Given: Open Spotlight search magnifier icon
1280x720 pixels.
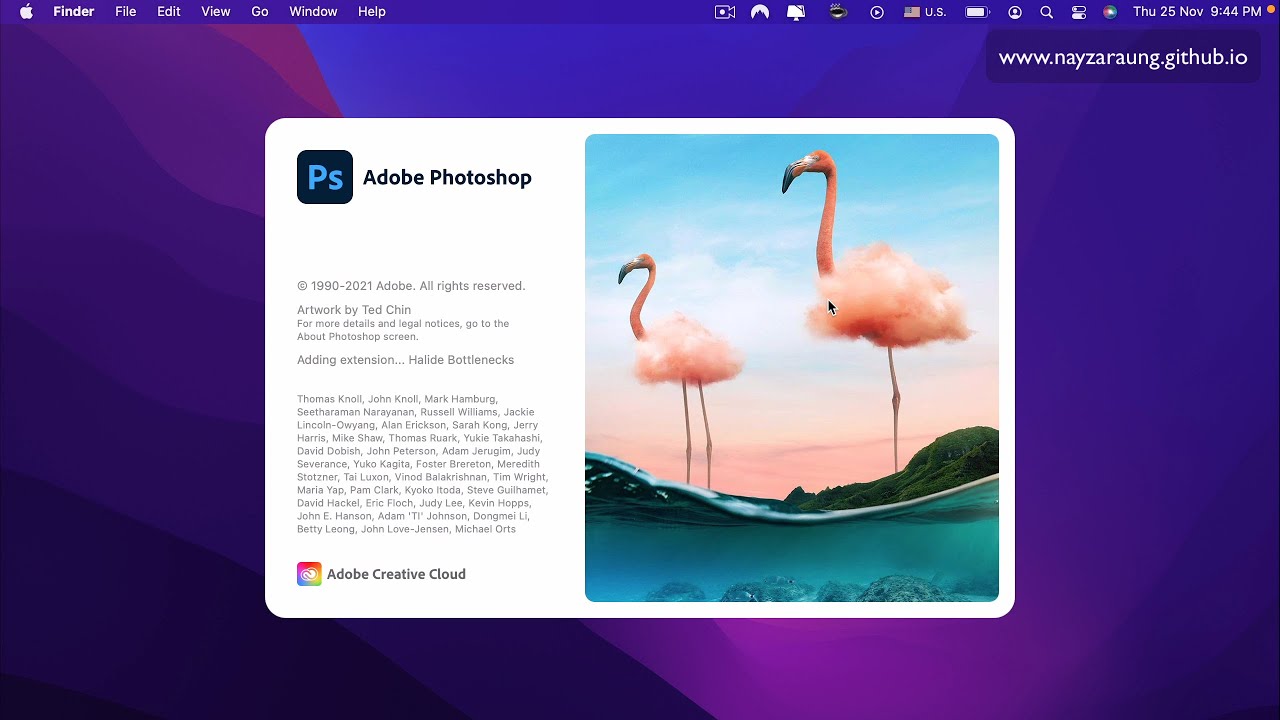Looking at the screenshot, I should (x=1047, y=12).
